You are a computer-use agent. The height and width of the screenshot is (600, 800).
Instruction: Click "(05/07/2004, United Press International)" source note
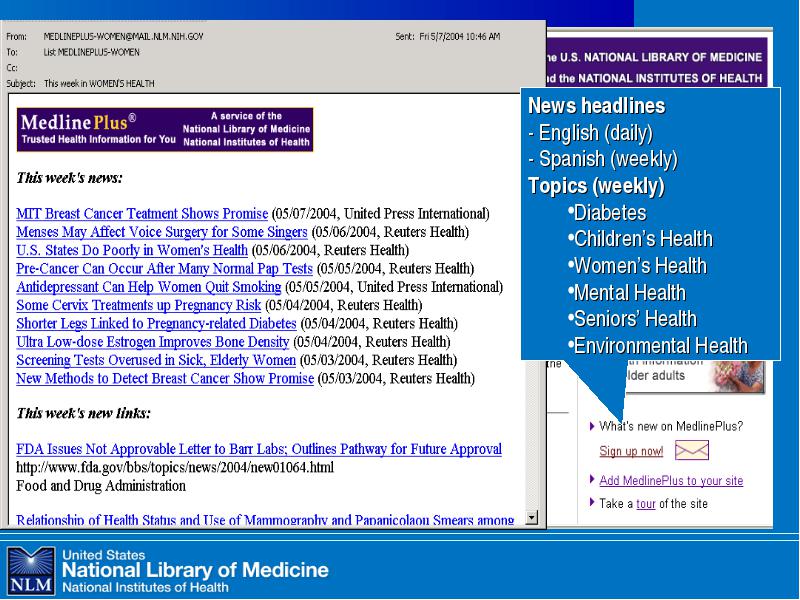click(380, 213)
